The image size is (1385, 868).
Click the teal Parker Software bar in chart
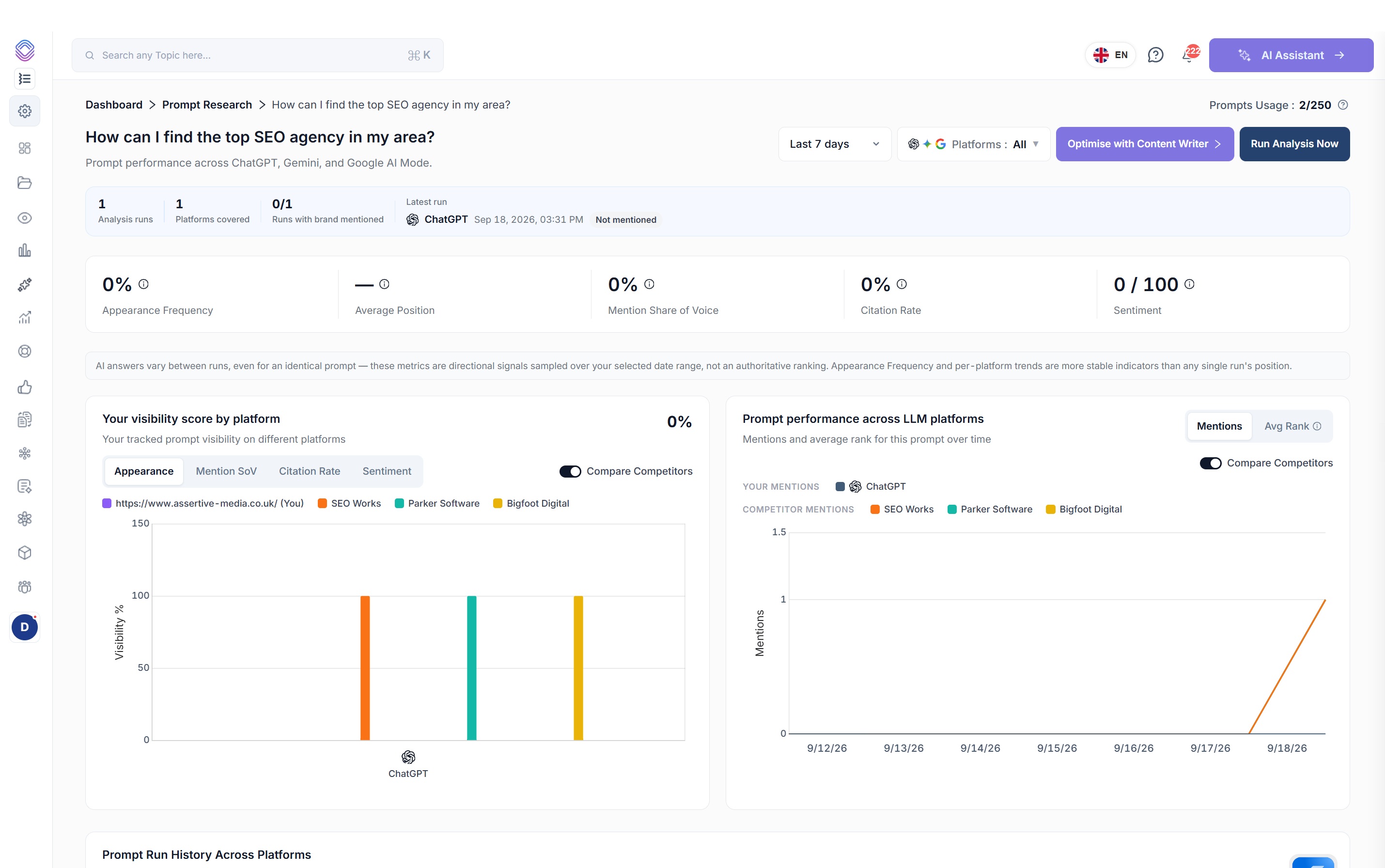point(472,668)
